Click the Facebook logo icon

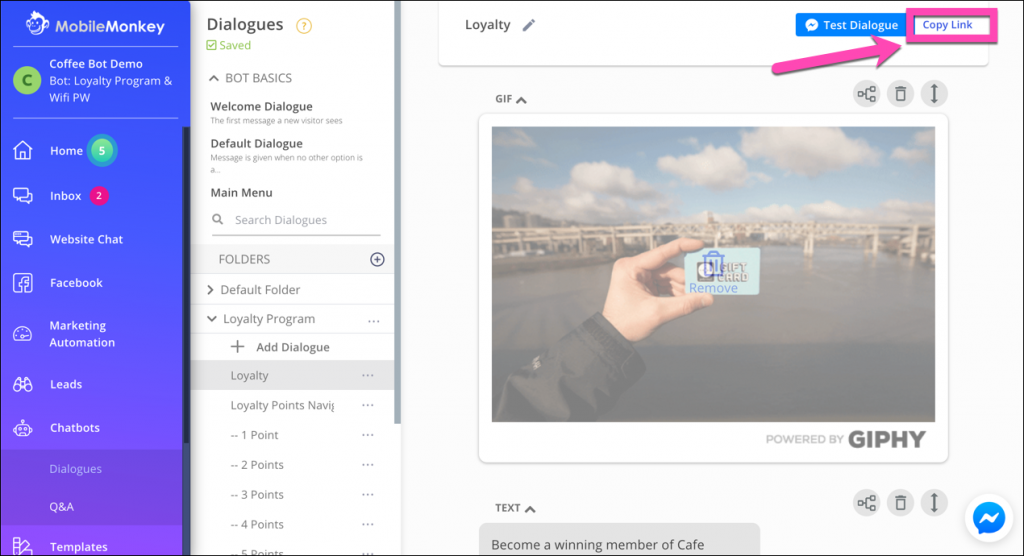(23, 283)
